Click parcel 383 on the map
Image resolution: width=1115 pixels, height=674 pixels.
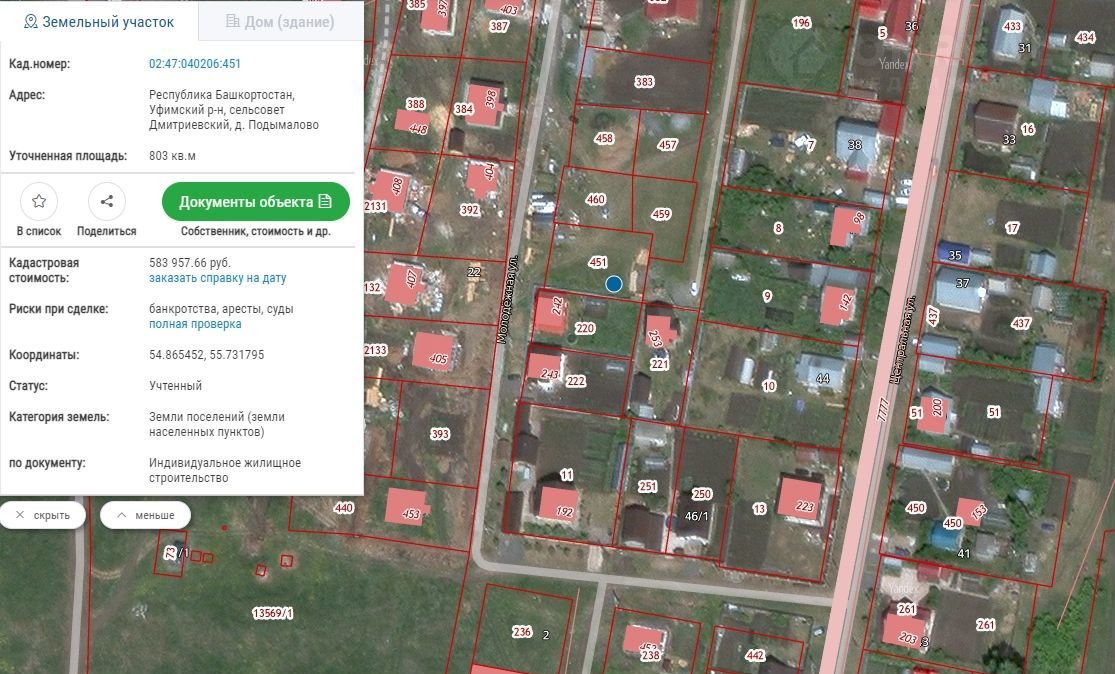[x=645, y=82]
